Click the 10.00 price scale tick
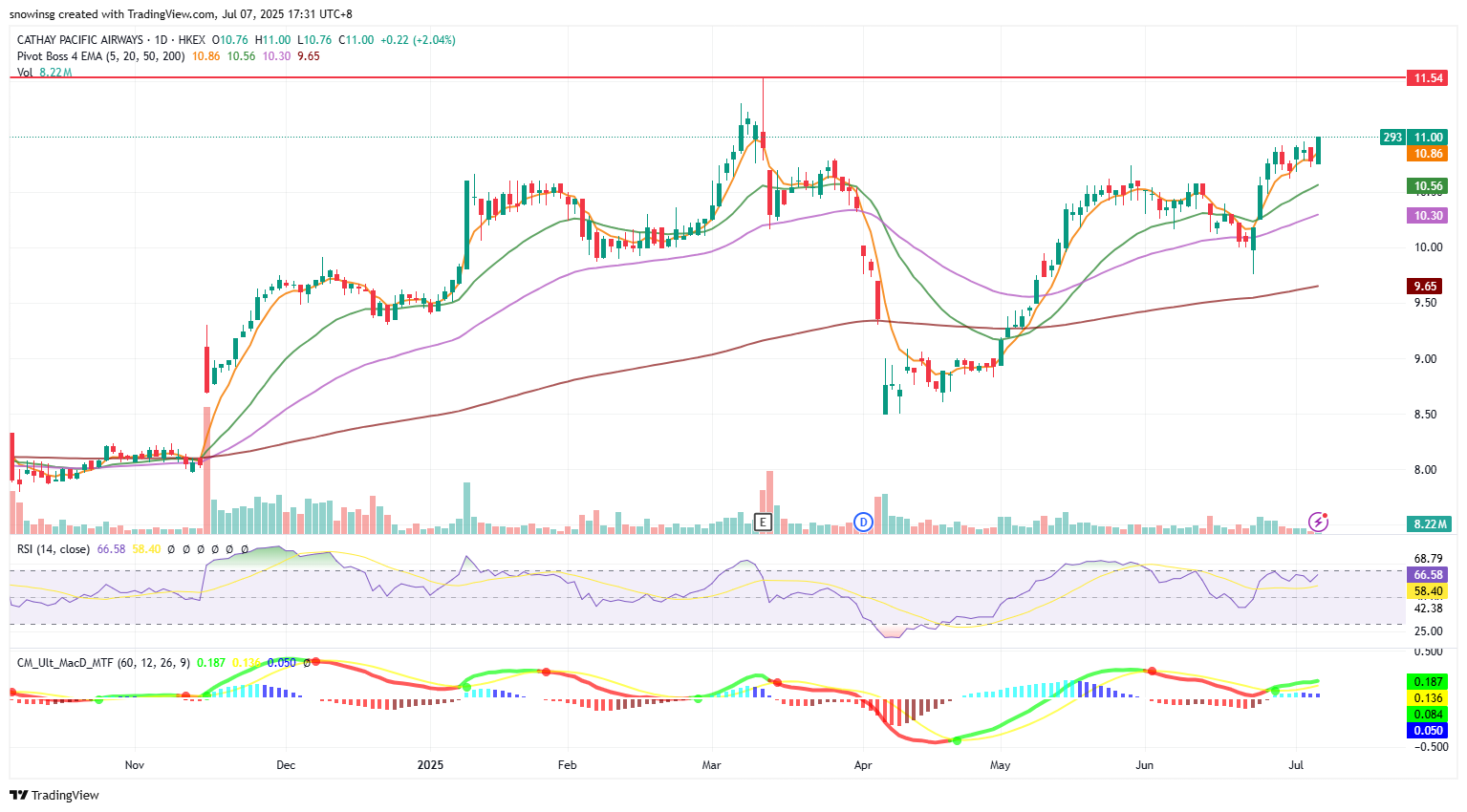The image size is (1467, 812). [x=1429, y=247]
